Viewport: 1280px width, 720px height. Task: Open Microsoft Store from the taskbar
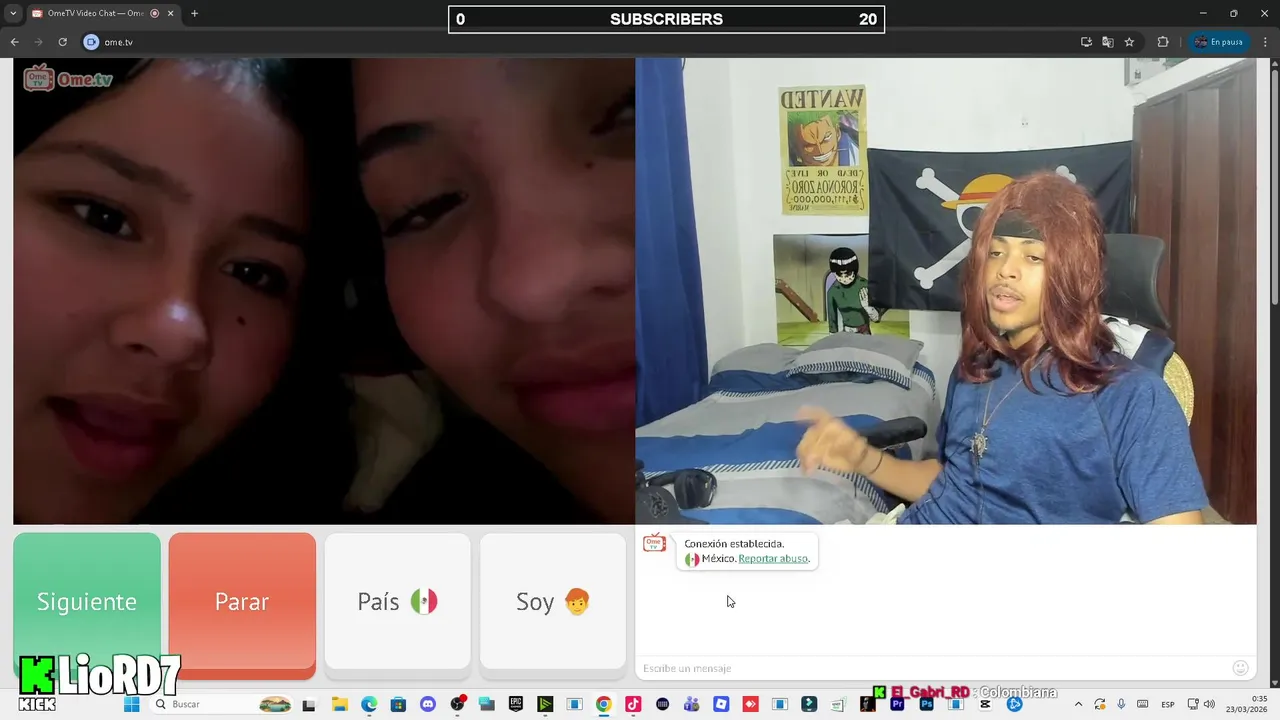tap(398, 704)
